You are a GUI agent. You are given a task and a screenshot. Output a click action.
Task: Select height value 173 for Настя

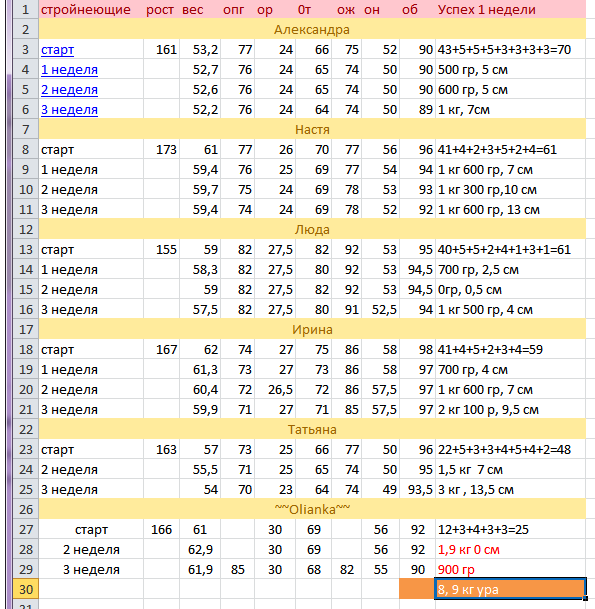[161, 150]
